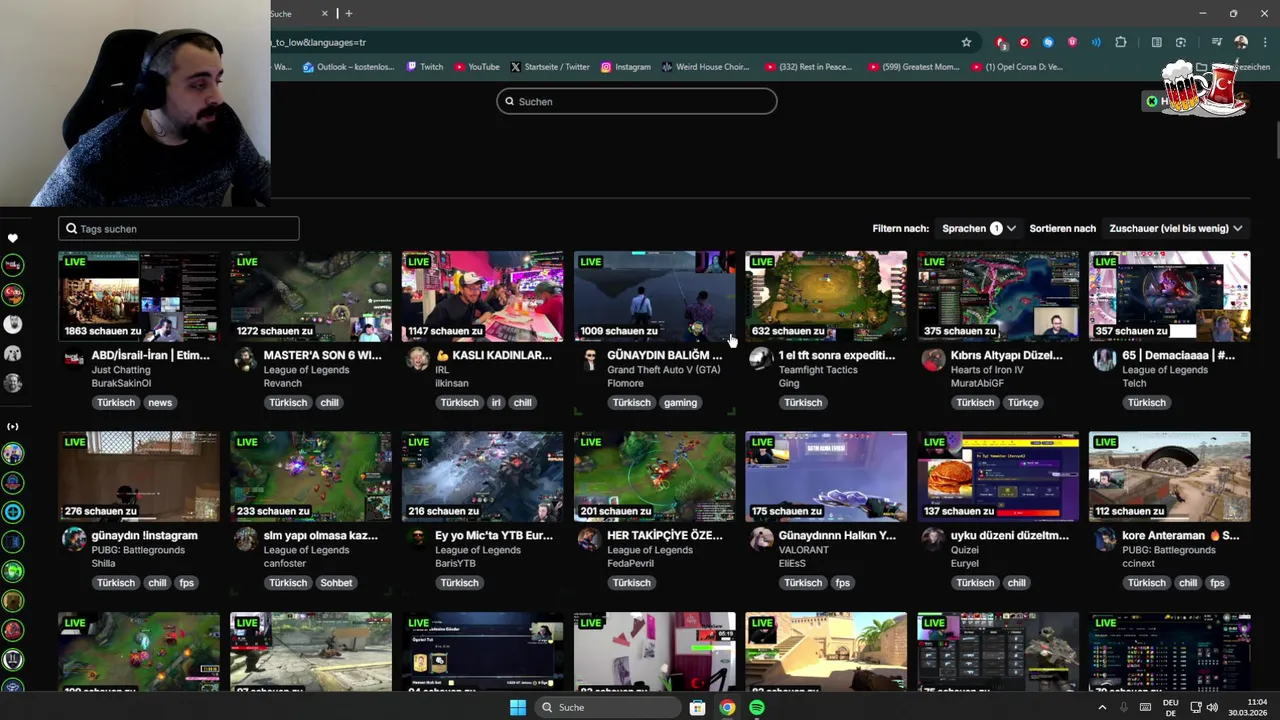Open the Instagram bookmark
Image resolution: width=1280 pixels, height=720 pixels.
(625, 67)
